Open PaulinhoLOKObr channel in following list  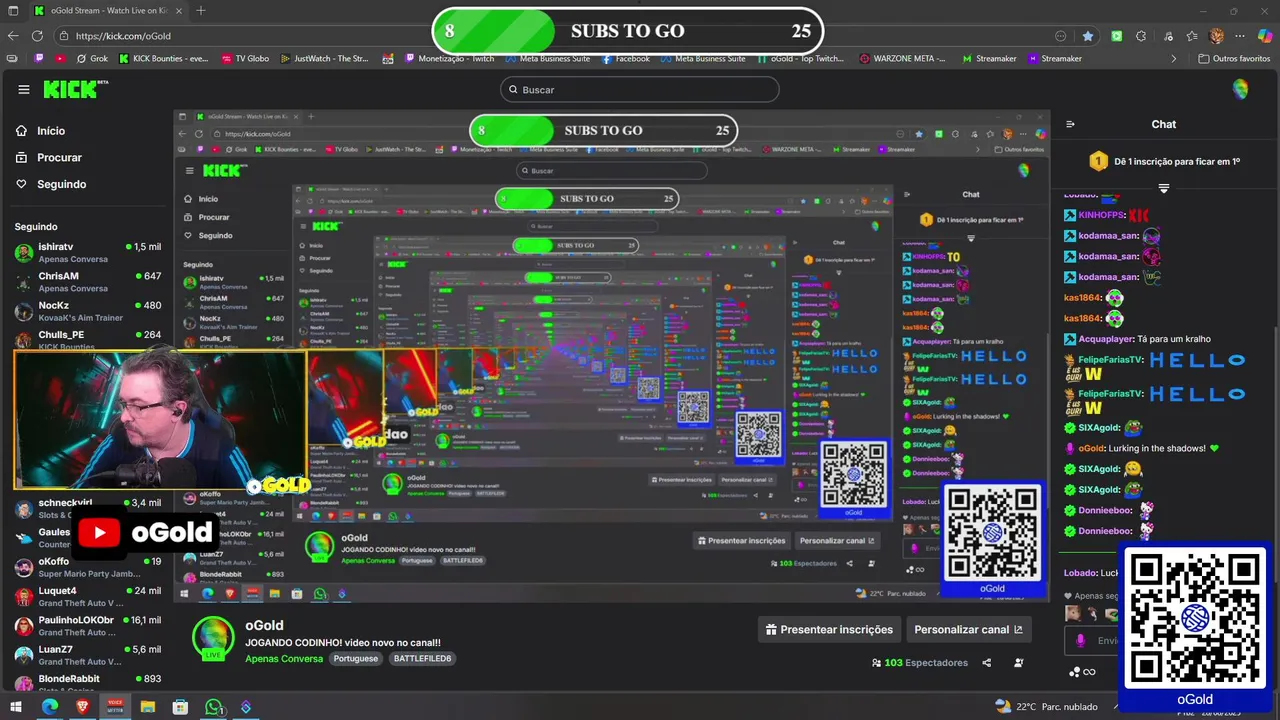pyautogui.click(x=87, y=626)
